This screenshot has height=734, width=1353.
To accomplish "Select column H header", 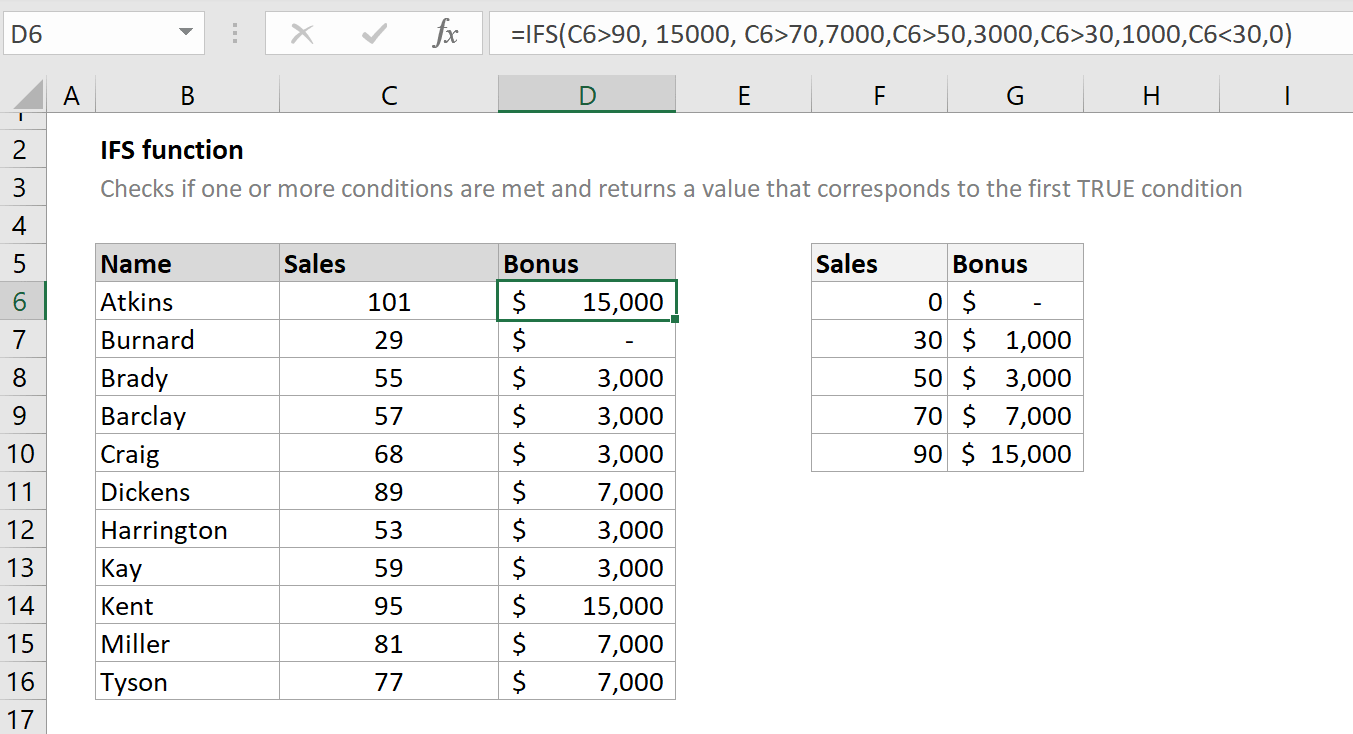I will tap(1151, 96).
